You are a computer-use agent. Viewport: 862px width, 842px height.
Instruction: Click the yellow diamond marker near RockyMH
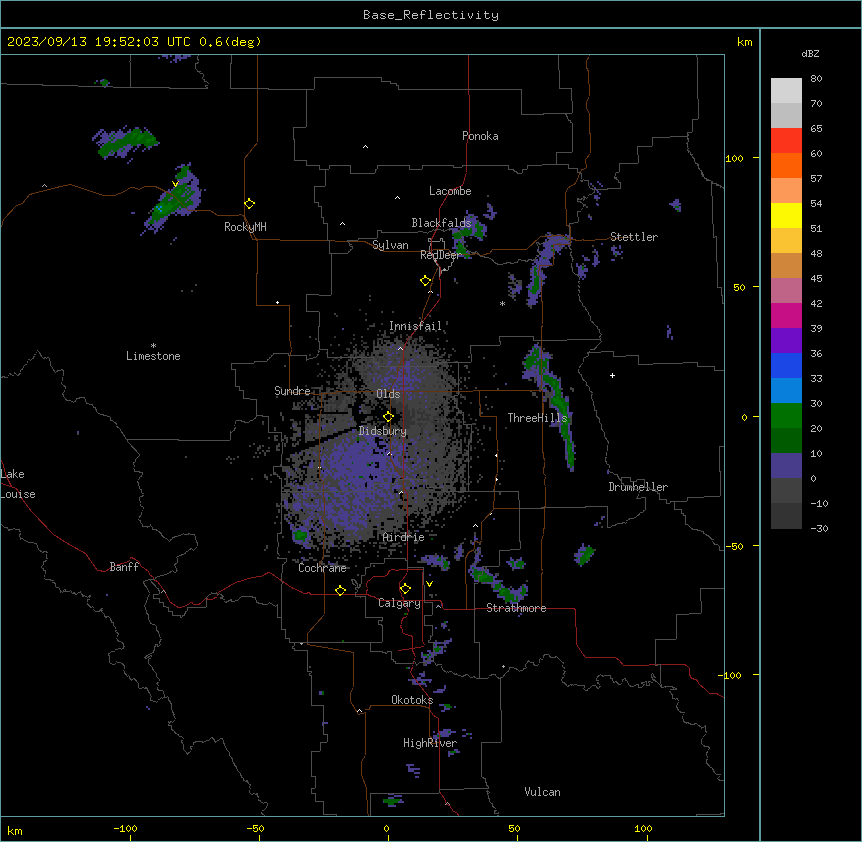click(250, 204)
